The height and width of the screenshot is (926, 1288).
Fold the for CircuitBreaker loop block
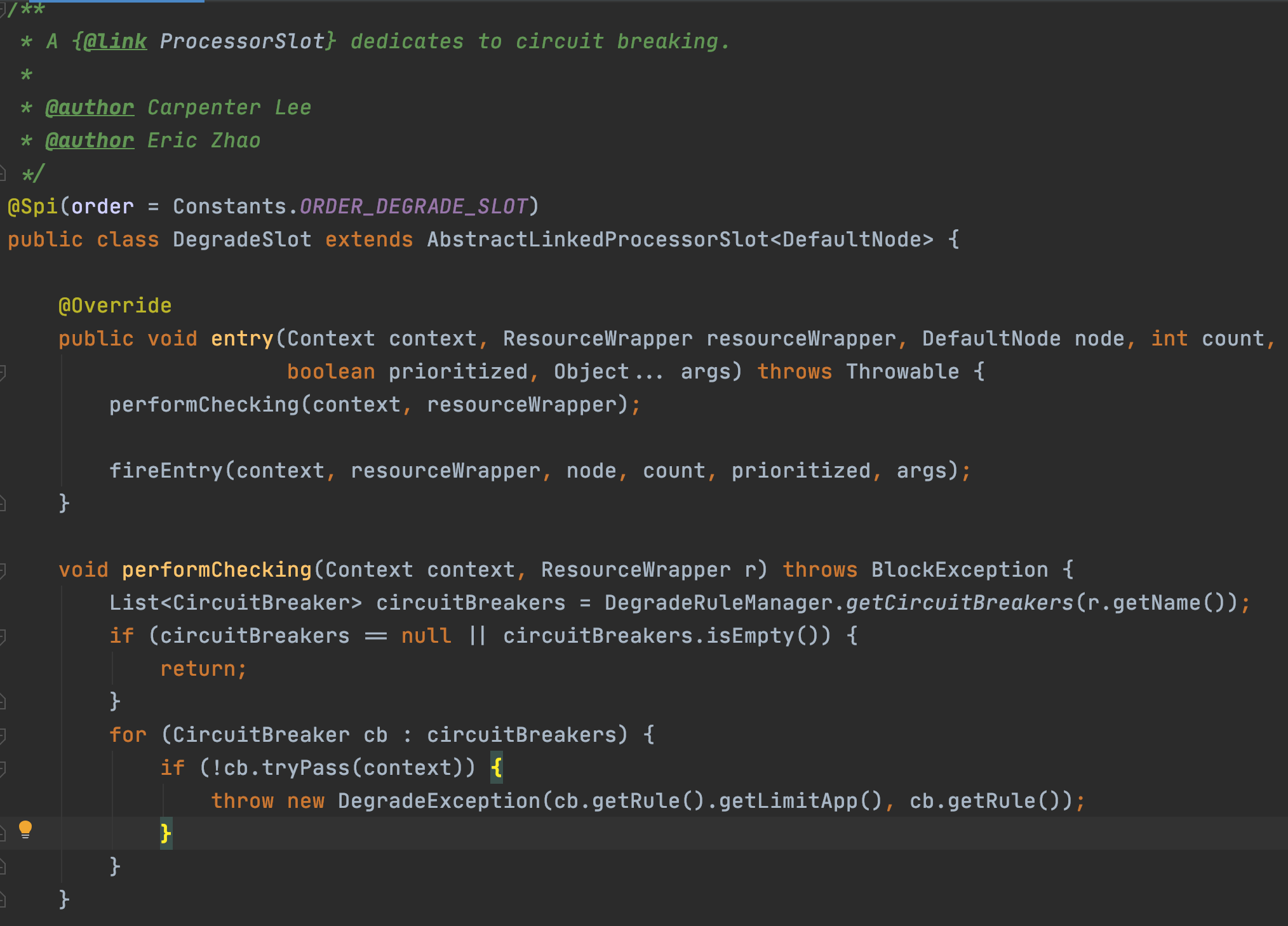(3, 735)
